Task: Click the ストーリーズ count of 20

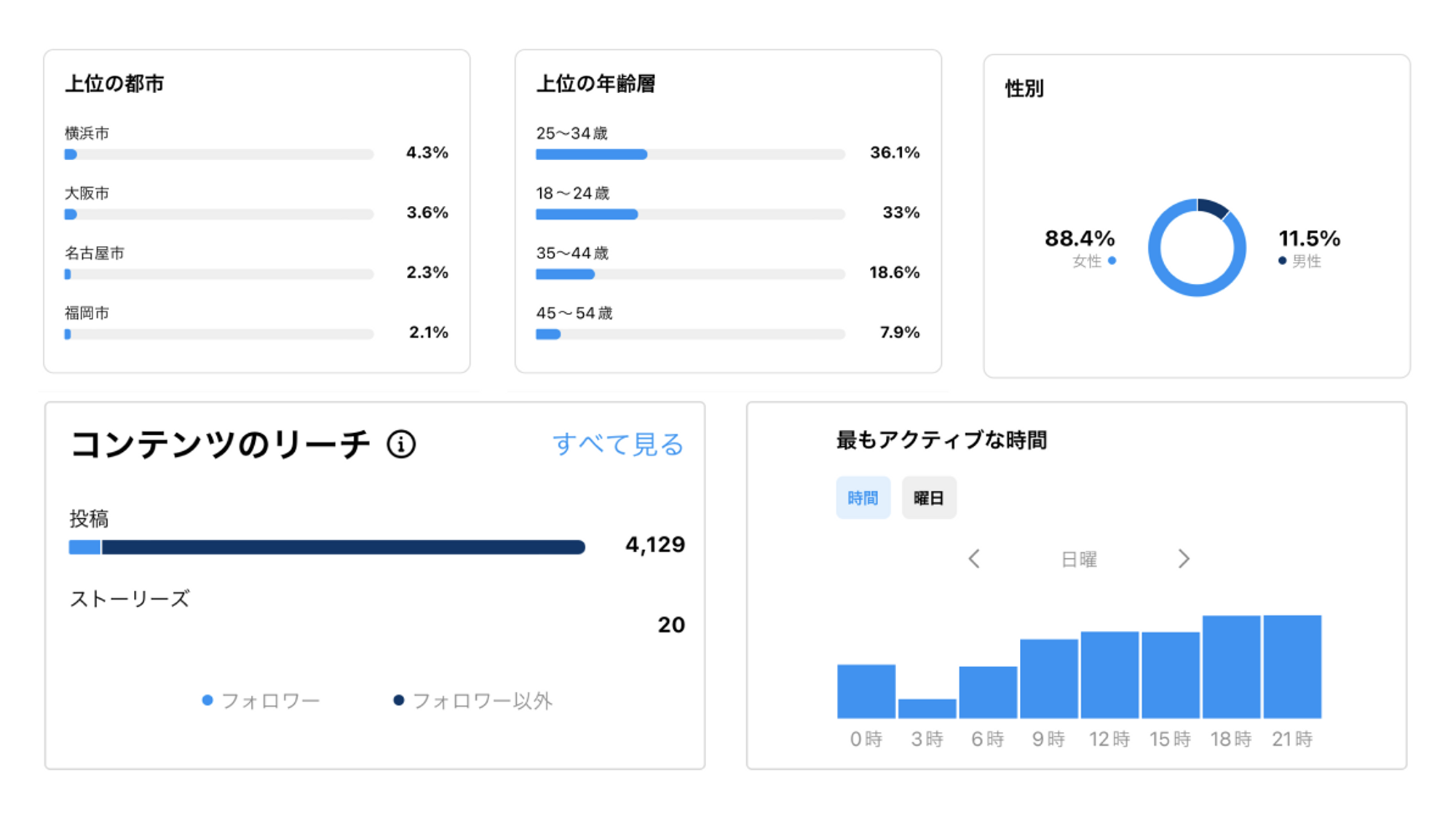Action: pos(673,624)
